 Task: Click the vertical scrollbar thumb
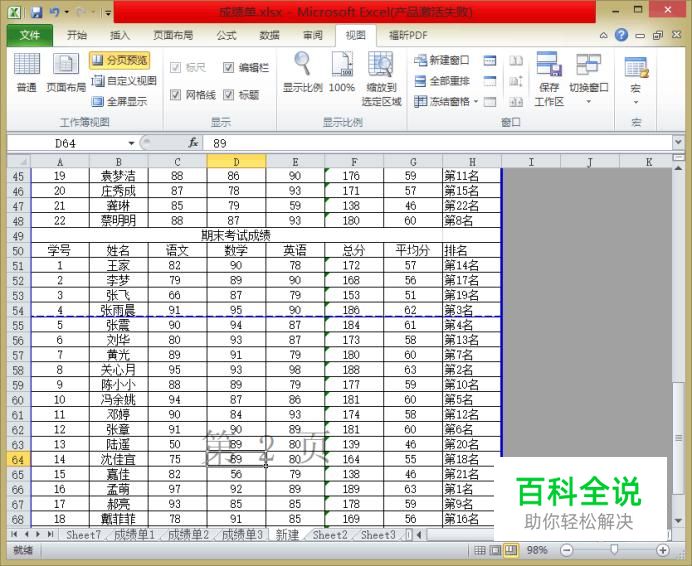pos(678,439)
